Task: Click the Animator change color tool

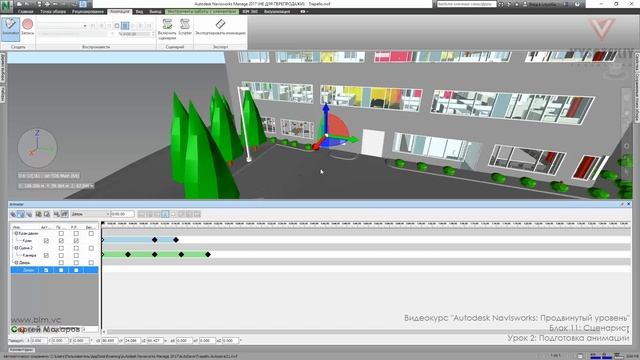Action: click(x=38, y=214)
